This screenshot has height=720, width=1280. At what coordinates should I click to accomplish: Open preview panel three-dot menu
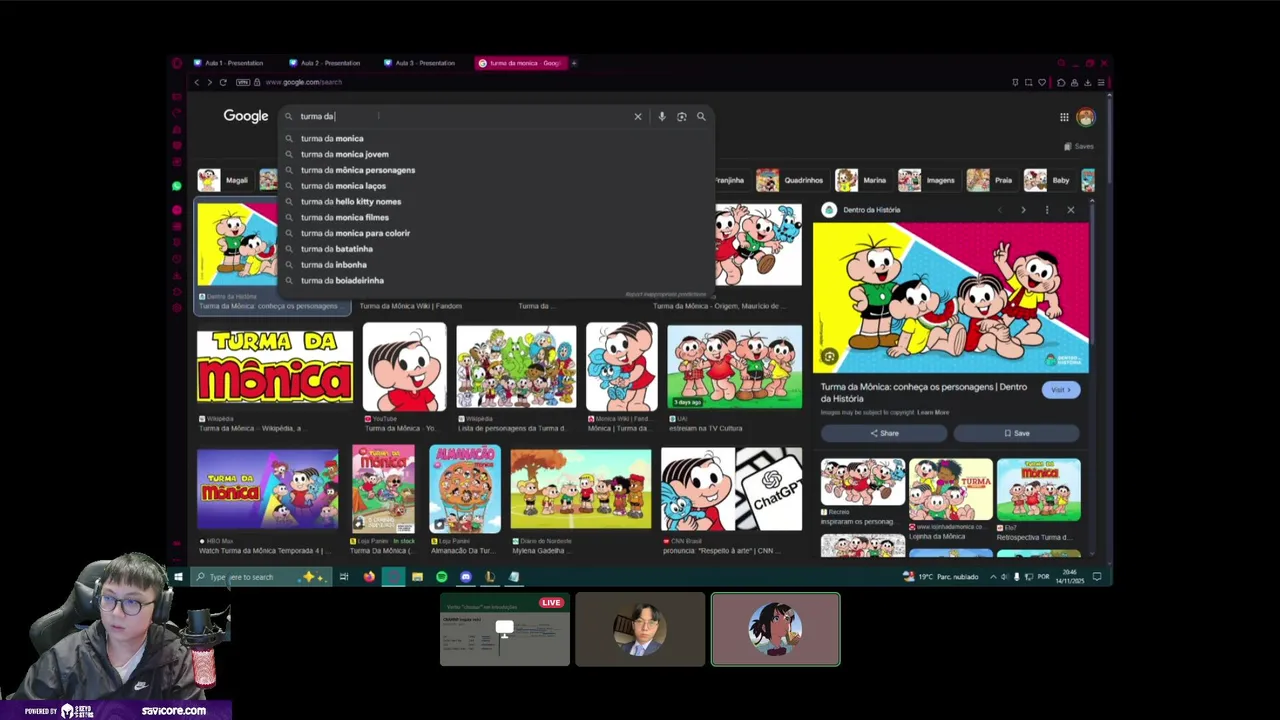tap(1047, 210)
